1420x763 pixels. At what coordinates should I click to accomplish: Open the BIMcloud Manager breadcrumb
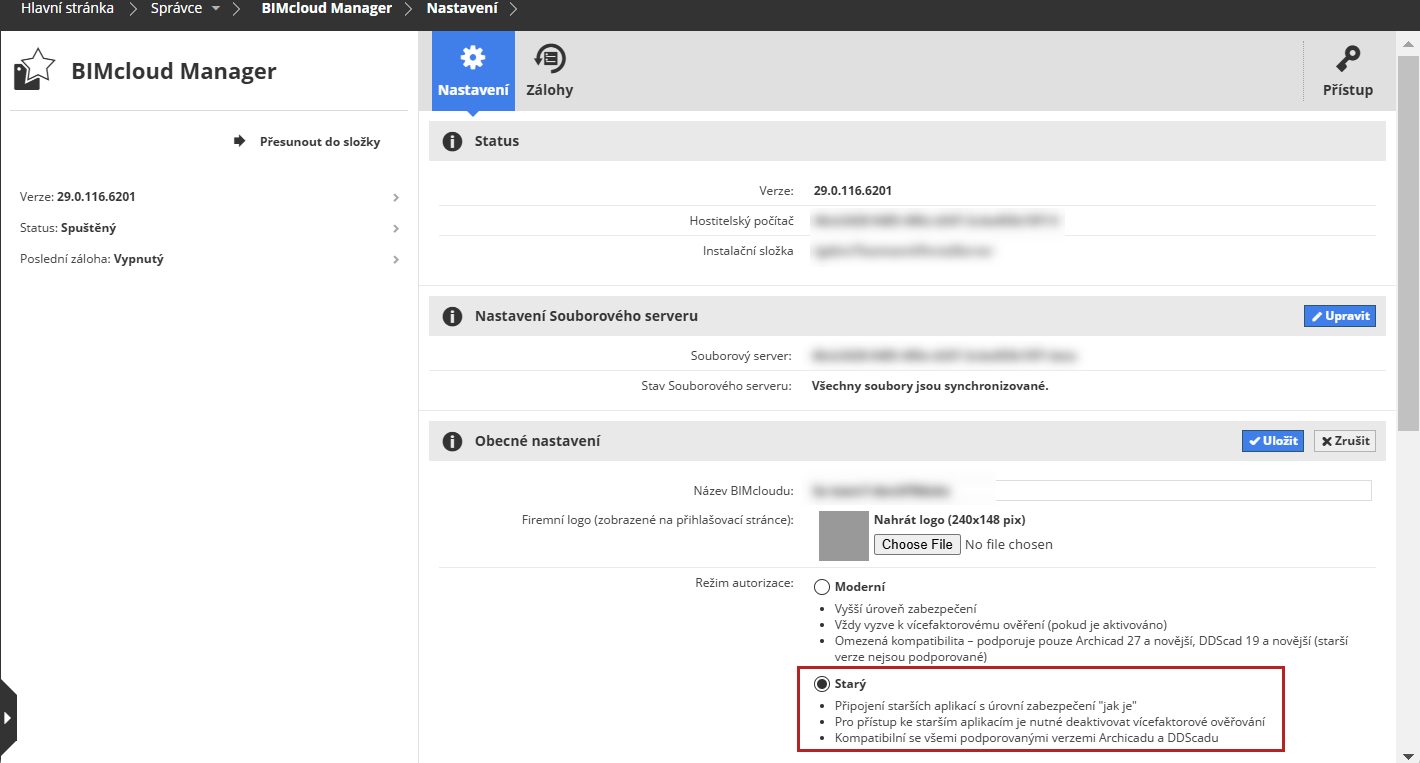pyautogui.click(x=326, y=8)
